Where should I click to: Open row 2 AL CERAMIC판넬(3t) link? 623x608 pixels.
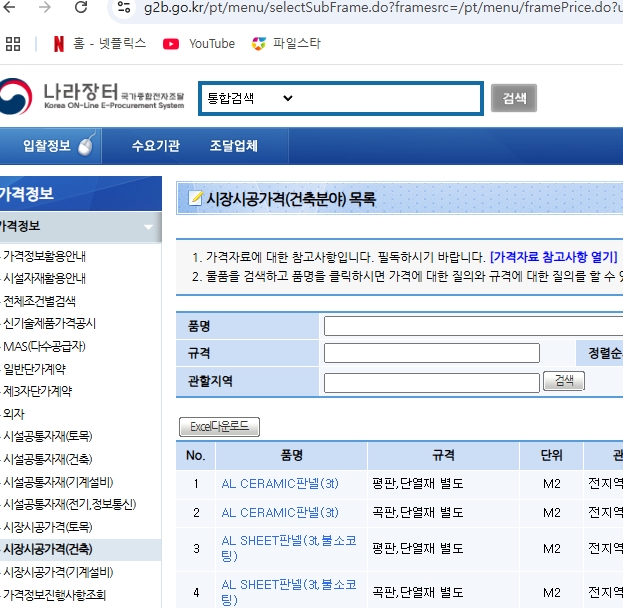[x=280, y=513]
